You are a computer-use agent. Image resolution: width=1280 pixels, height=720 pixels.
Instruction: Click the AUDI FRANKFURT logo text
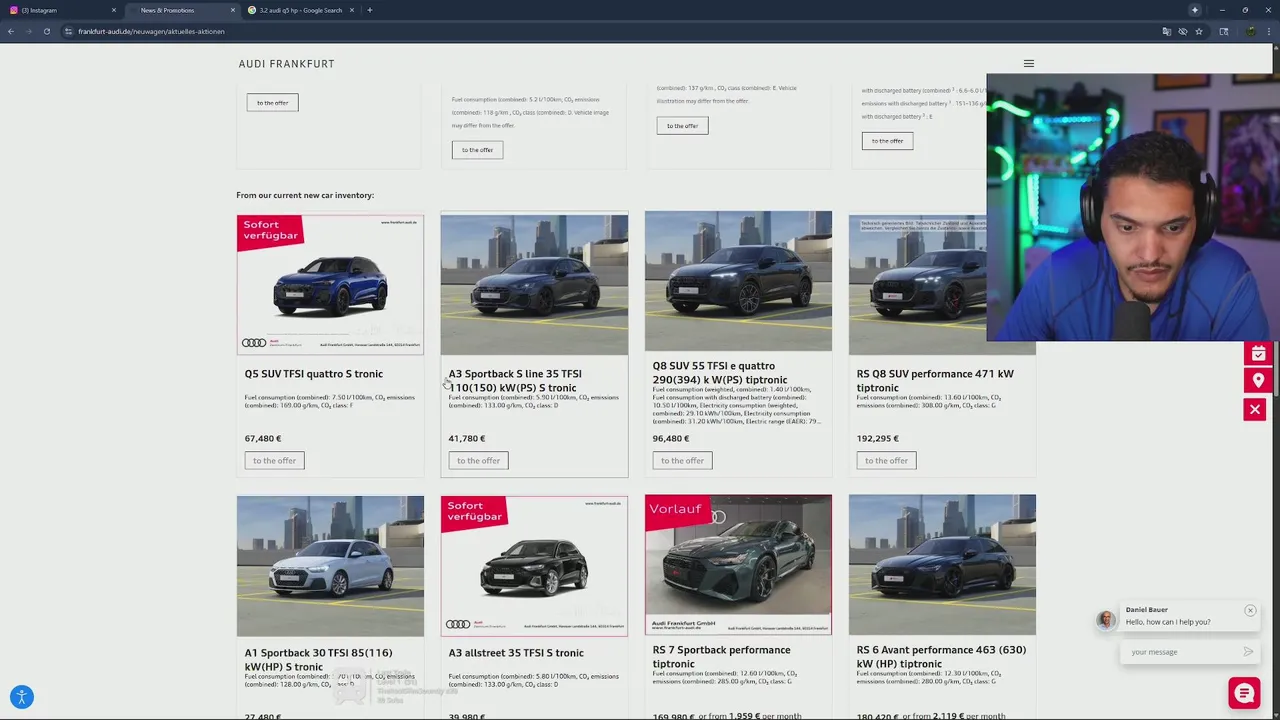tap(286, 64)
